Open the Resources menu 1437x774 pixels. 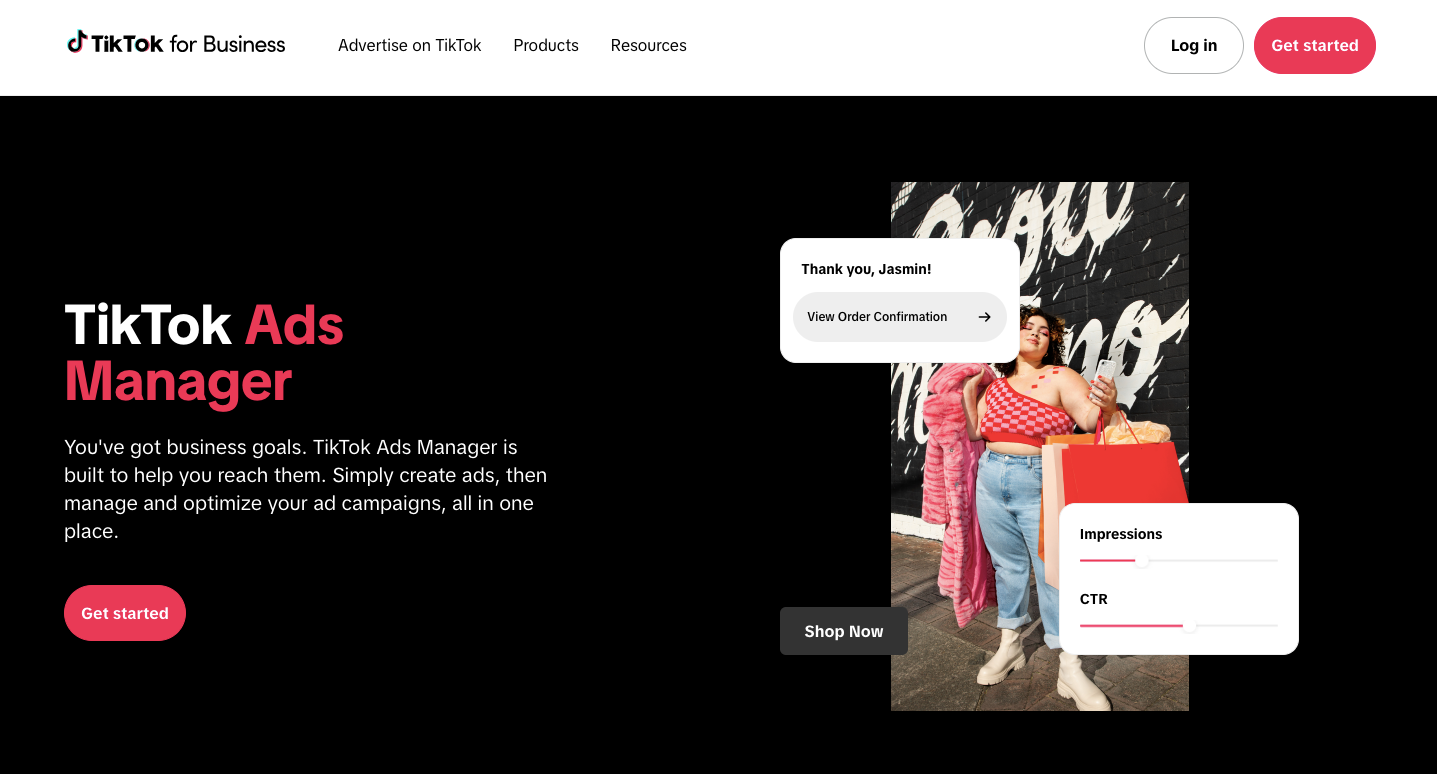649,45
